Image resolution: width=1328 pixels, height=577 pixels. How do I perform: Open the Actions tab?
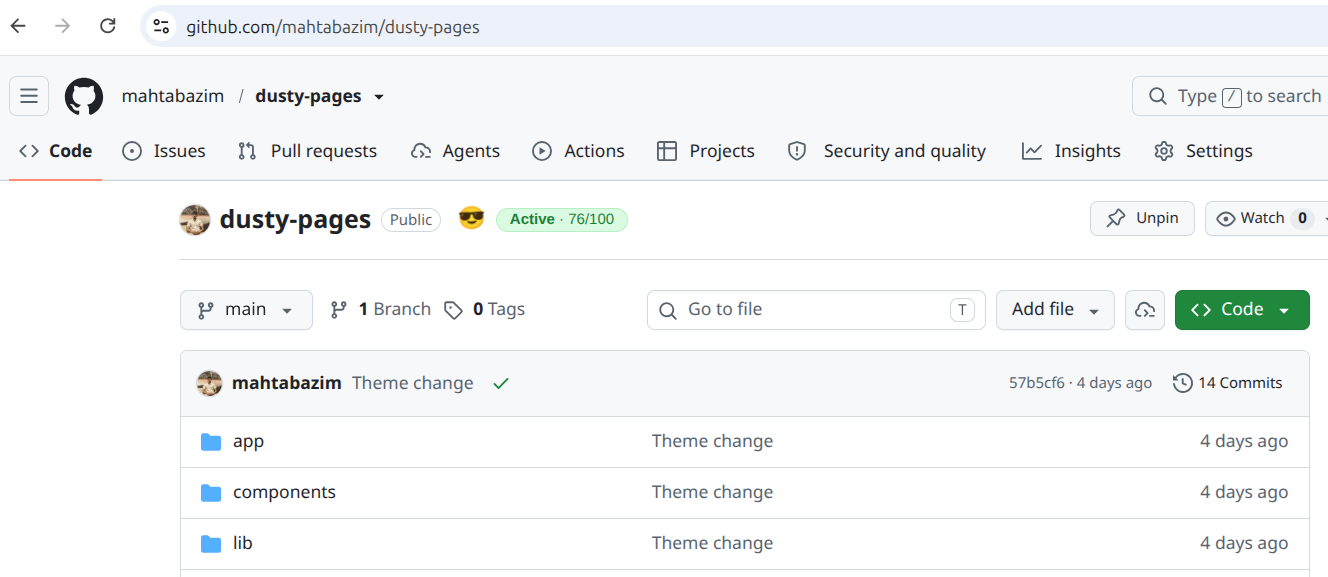[578, 151]
